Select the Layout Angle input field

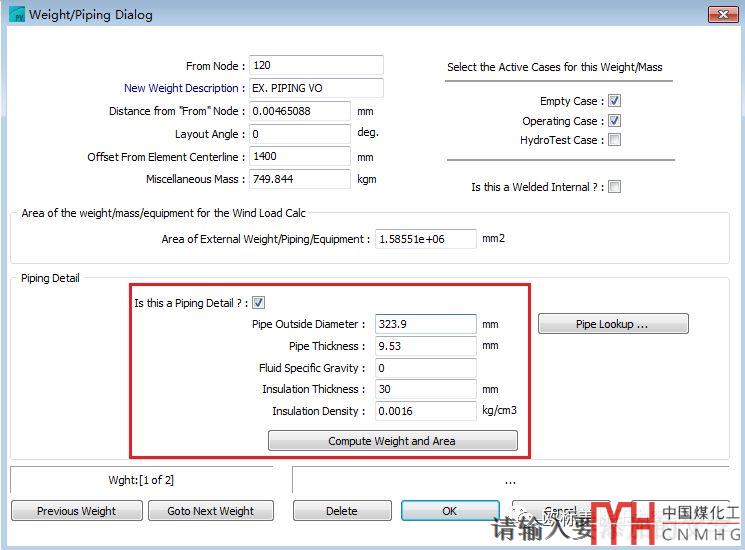(299, 134)
